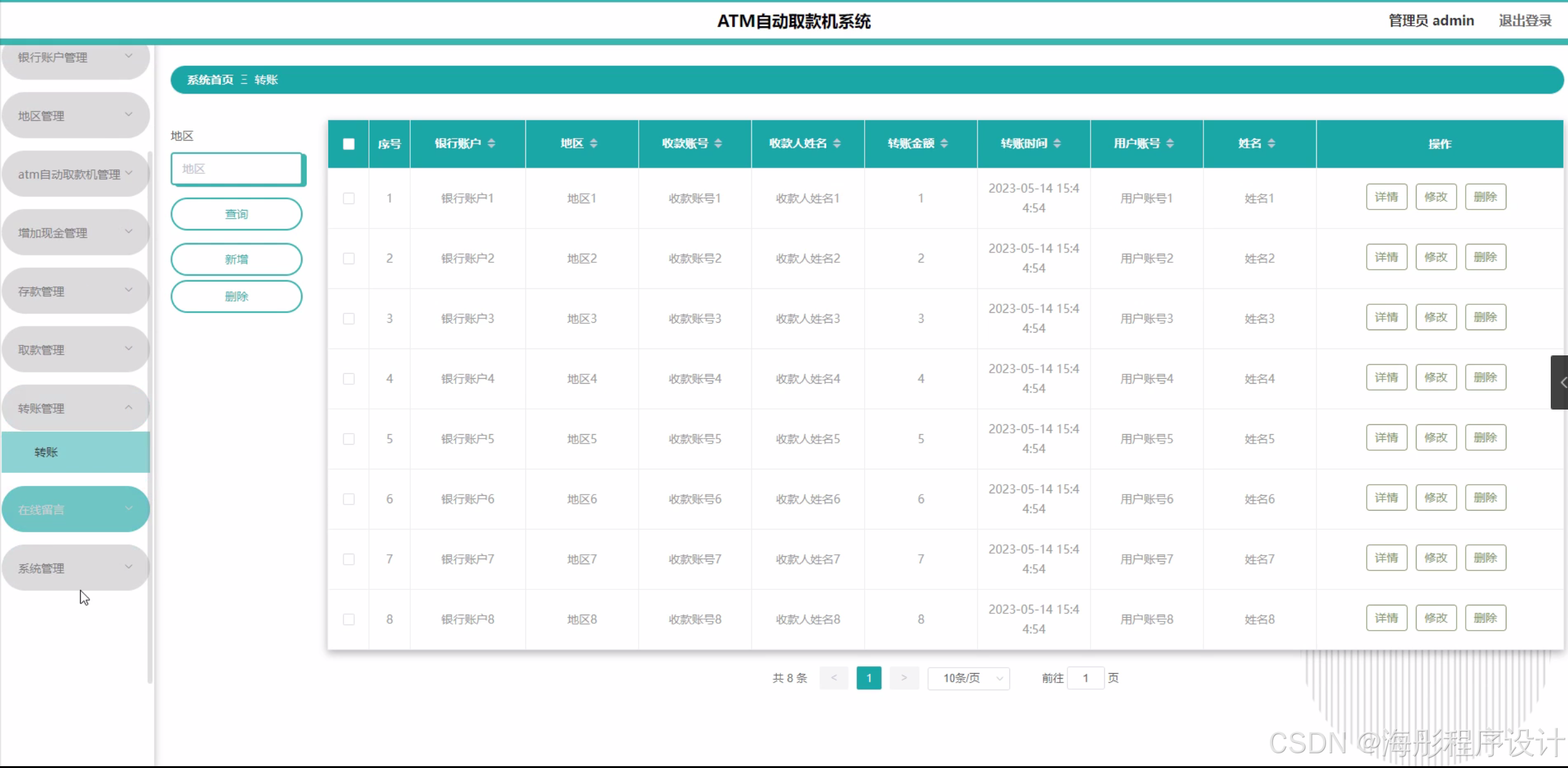This screenshot has width=1568, height=768.
Task: Expand the 存款管理 sidebar menu
Action: pos(75,291)
